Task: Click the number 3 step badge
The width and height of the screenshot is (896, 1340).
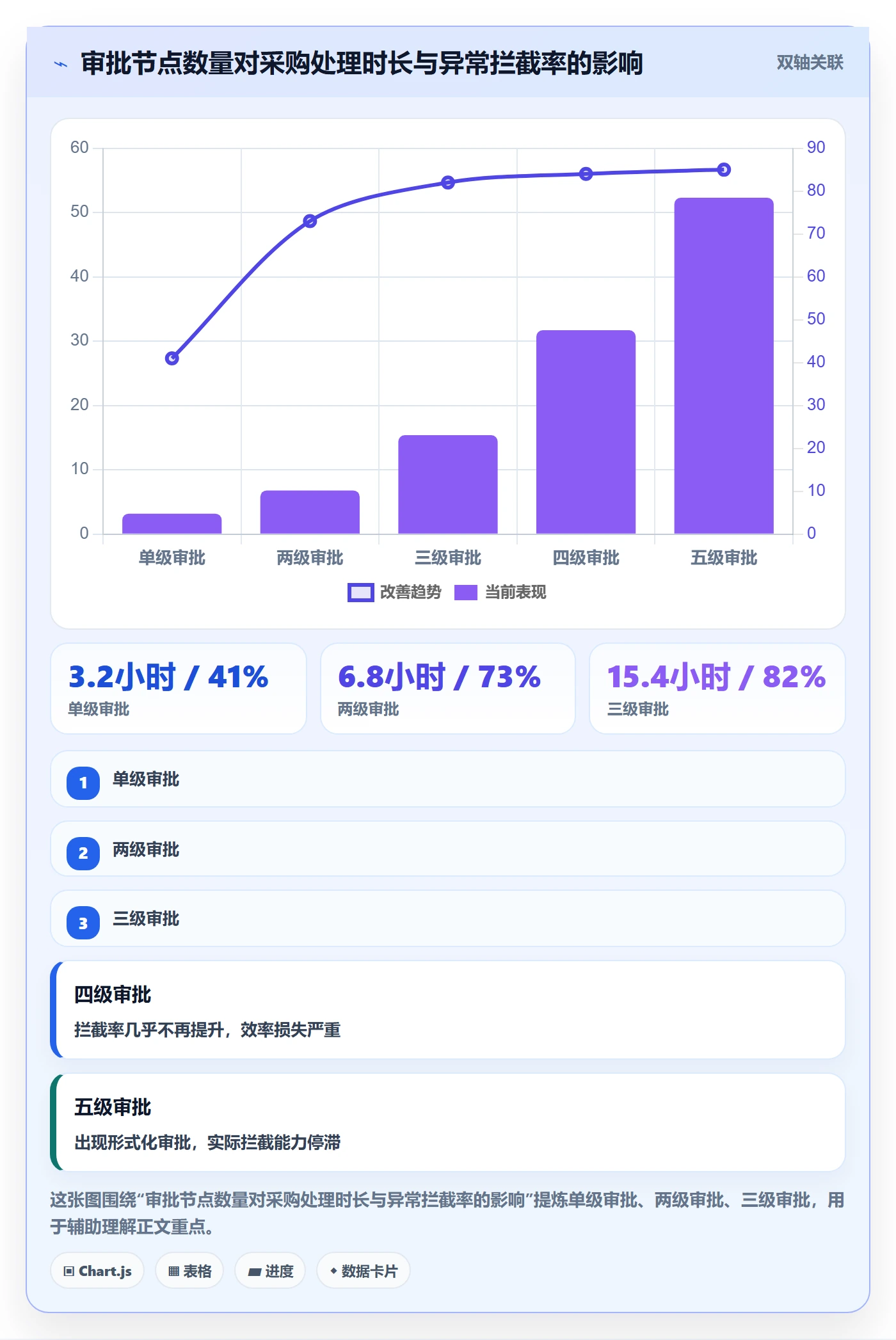Action: coord(83,923)
